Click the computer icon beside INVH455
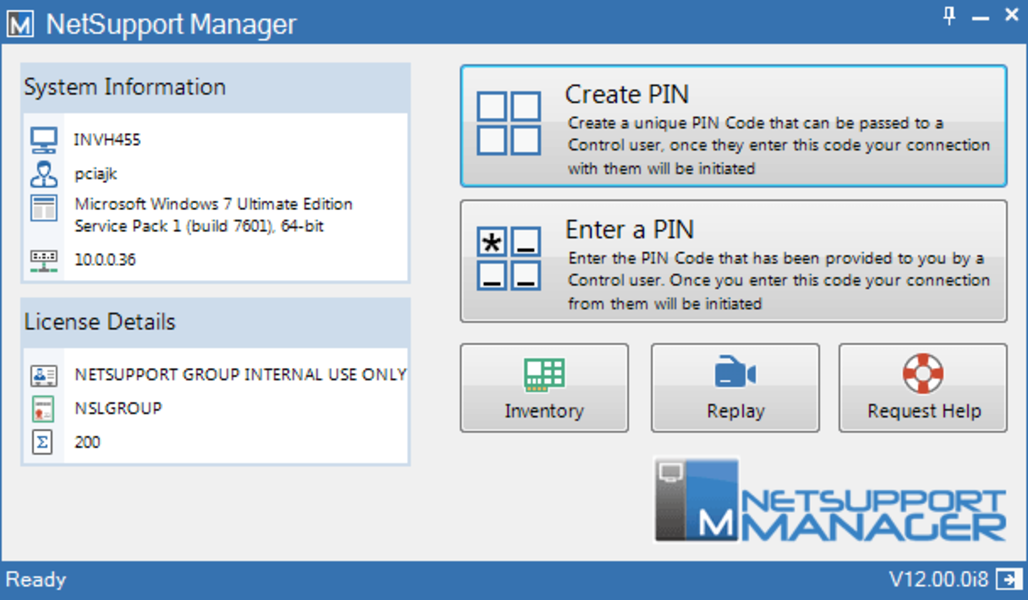 (44, 140)
